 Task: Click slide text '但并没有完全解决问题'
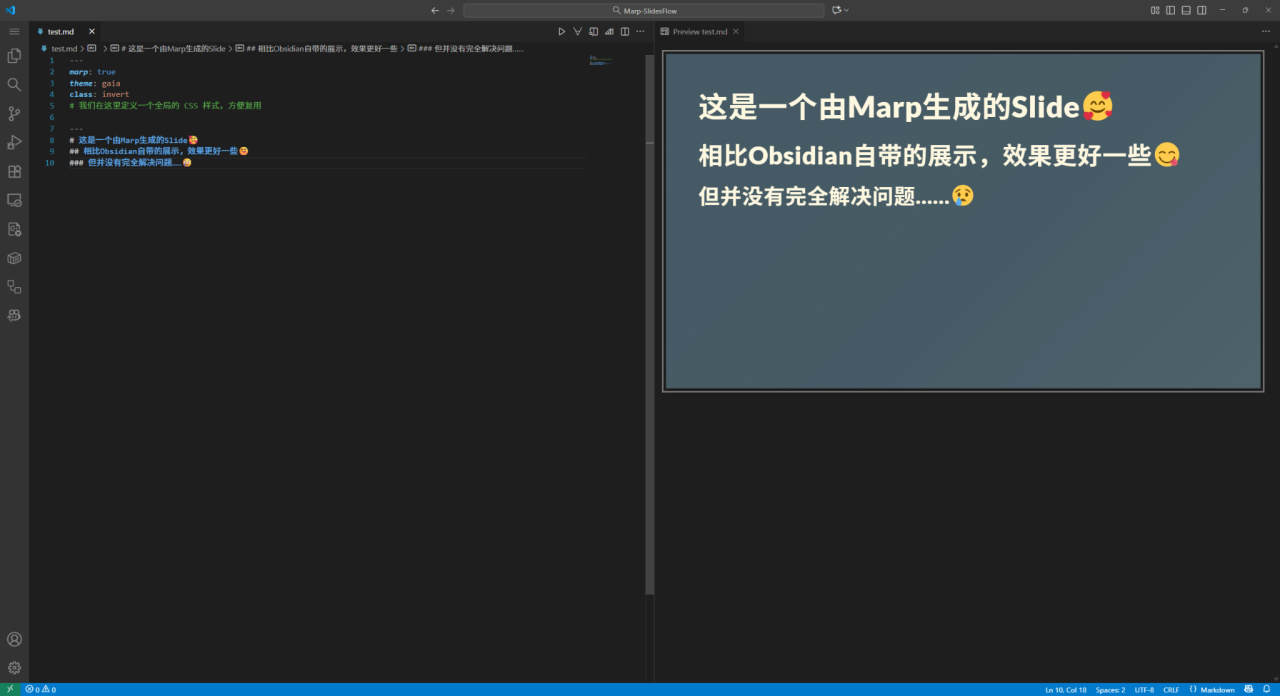point(806,197)
